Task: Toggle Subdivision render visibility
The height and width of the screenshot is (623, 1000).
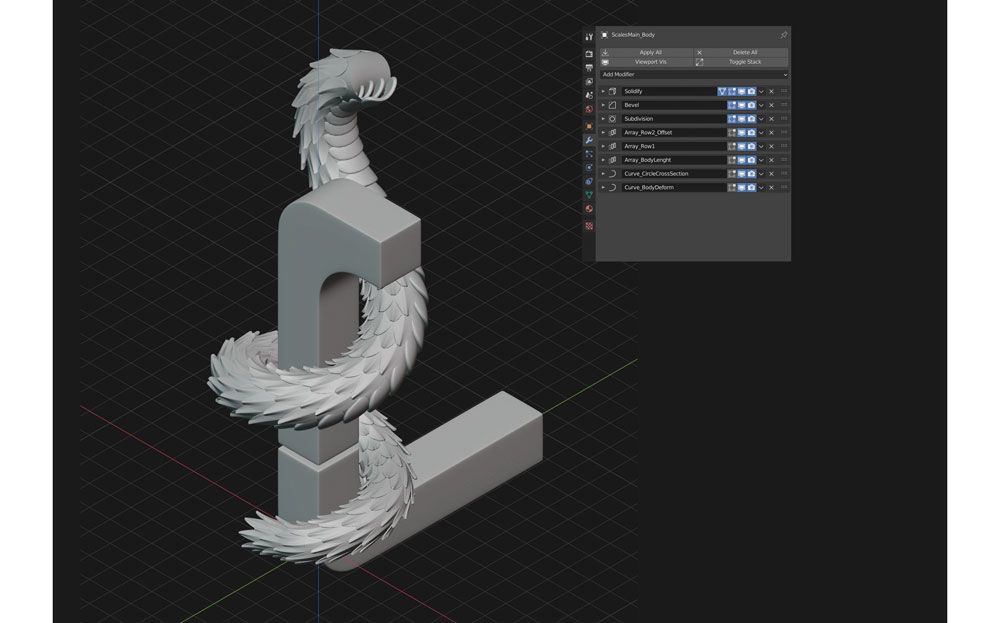Action: pyautogui.click(x=752, y=118)
